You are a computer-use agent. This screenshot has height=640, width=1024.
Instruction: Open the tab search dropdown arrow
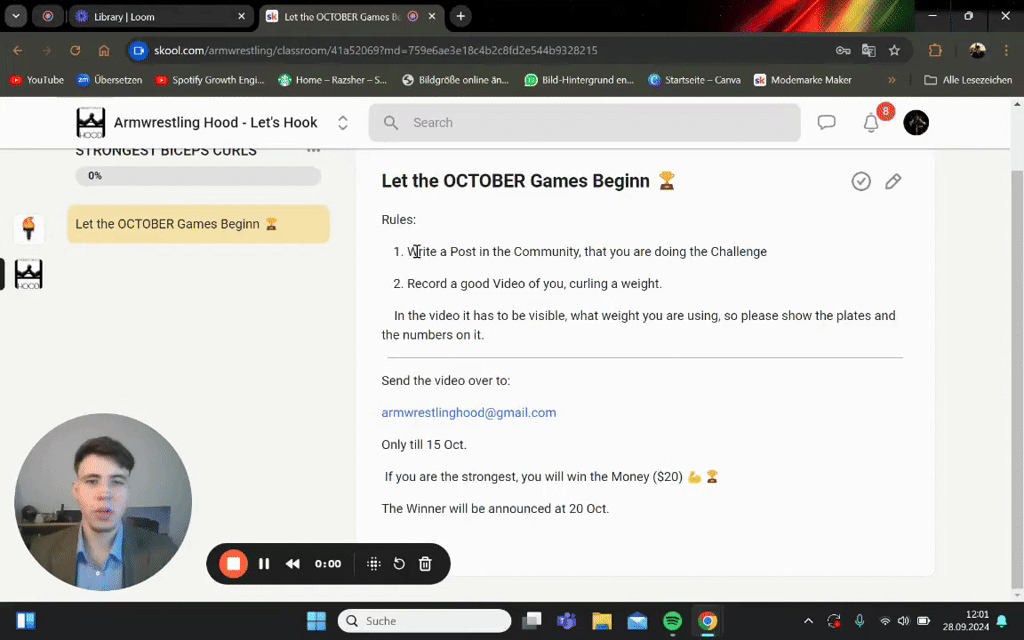pos(16,16)
